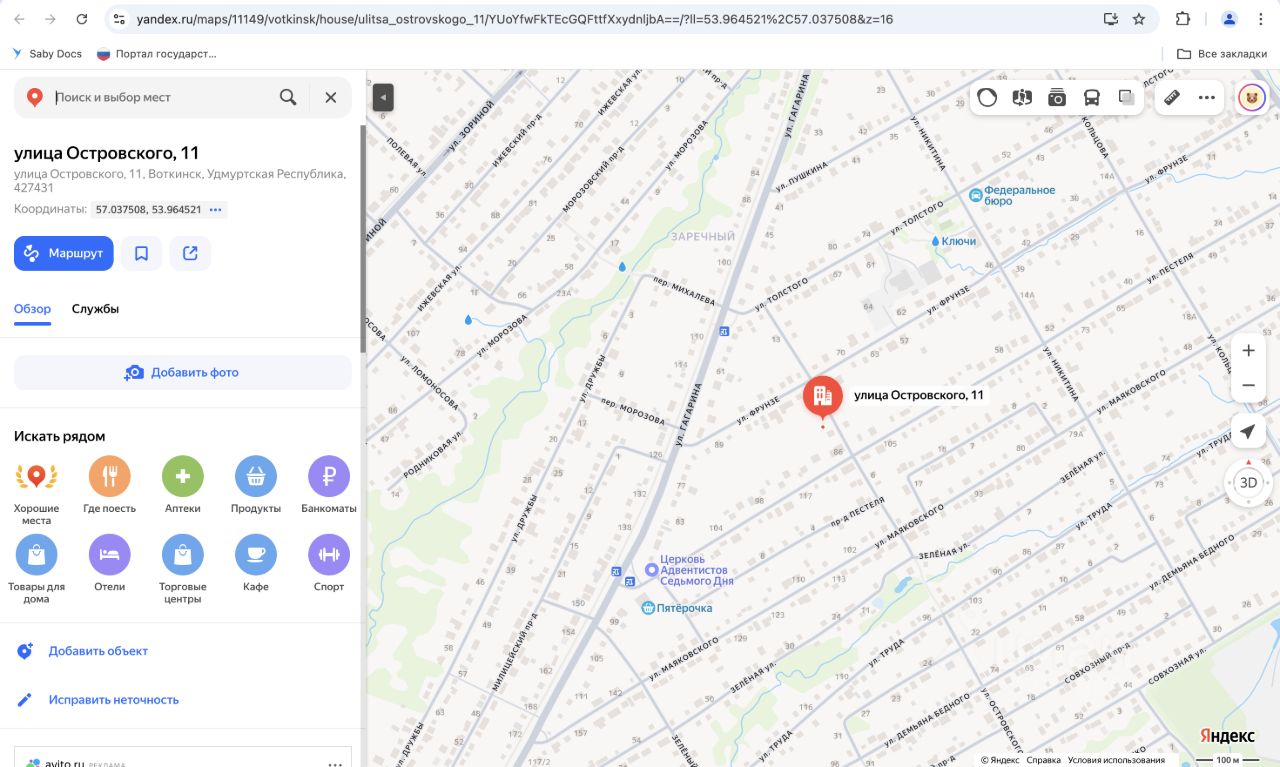Click the Добавить объект link
This screenshot has height=767, width=1280.
[98, 651]
